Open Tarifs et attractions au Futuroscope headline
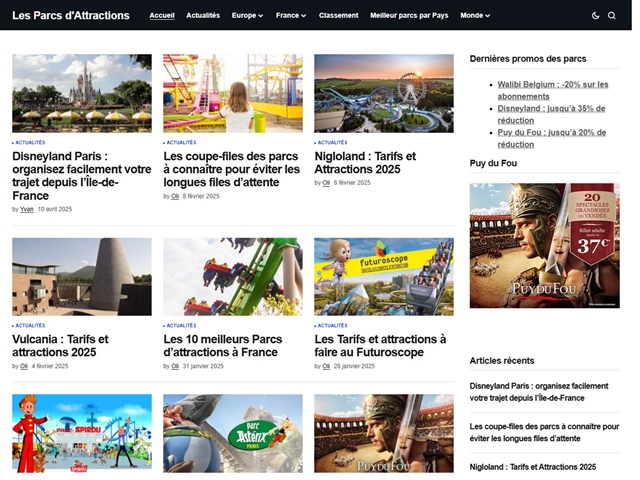 380,346
